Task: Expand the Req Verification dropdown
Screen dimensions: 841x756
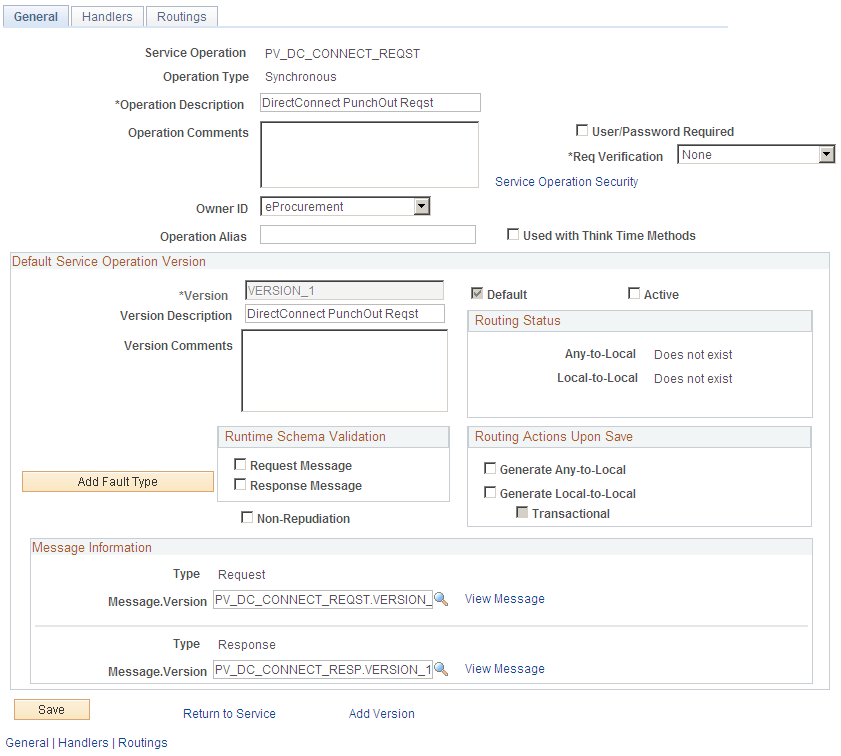Action: click(827, 155)
